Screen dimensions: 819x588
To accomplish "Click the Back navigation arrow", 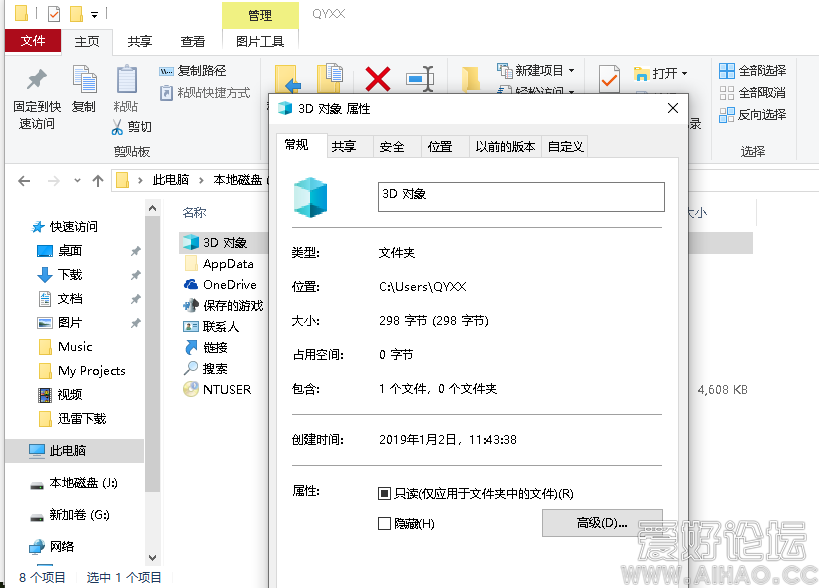I will [x=24, y=181].
